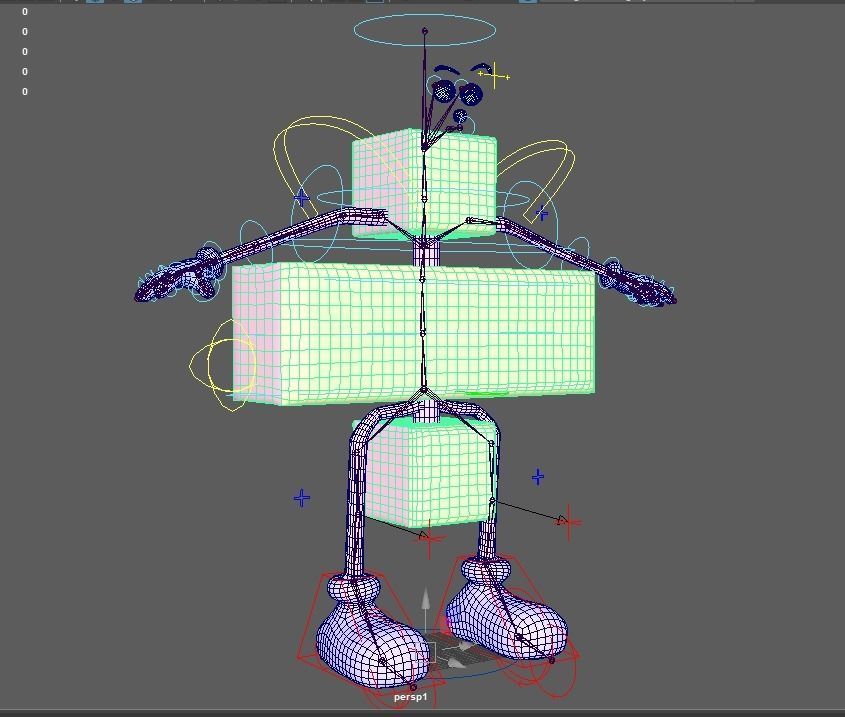
Task: Select the character's right eyeball sphere
Action: click(x=471, y=94)
